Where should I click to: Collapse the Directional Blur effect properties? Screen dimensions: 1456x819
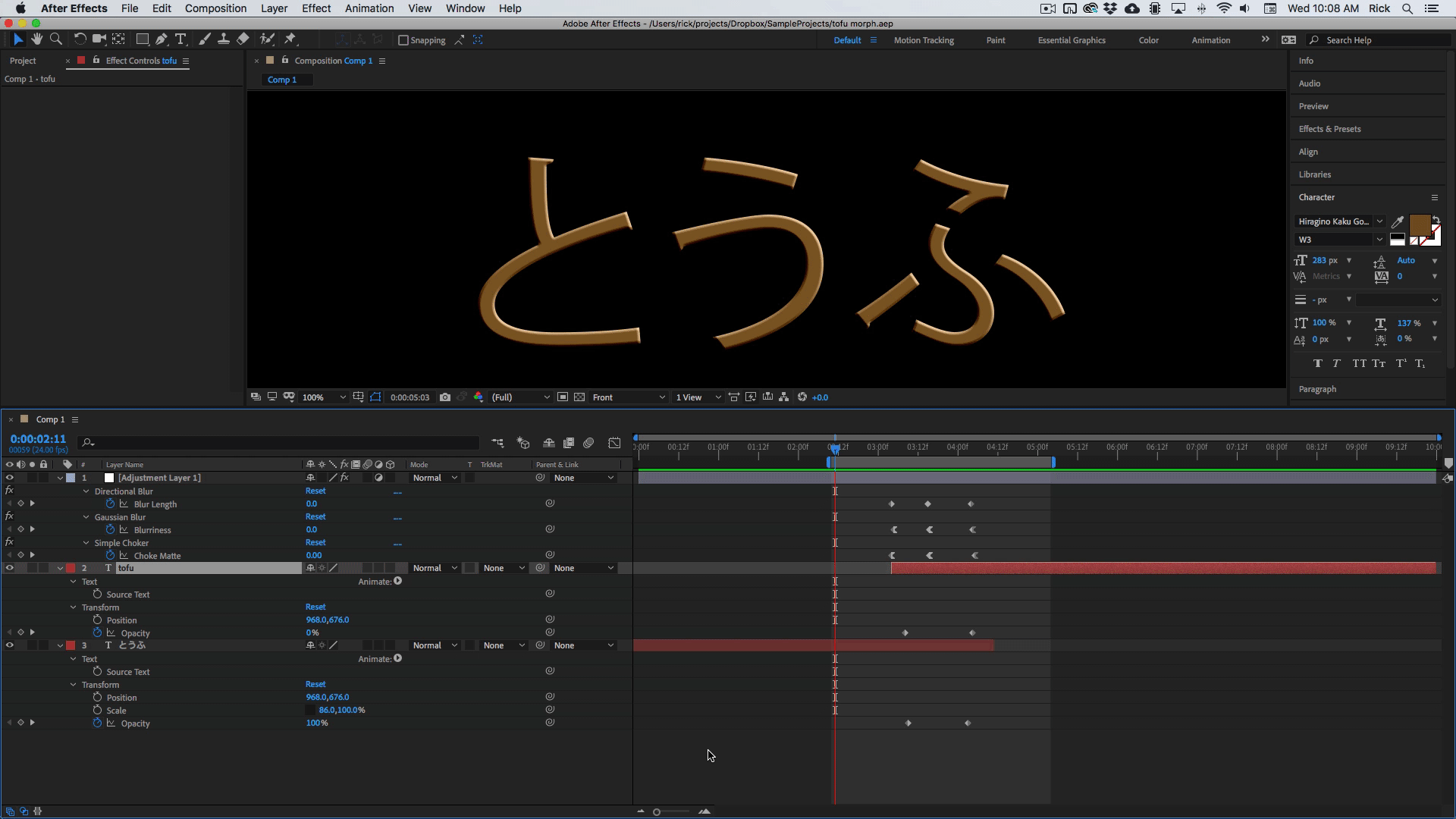coord(86,491)
